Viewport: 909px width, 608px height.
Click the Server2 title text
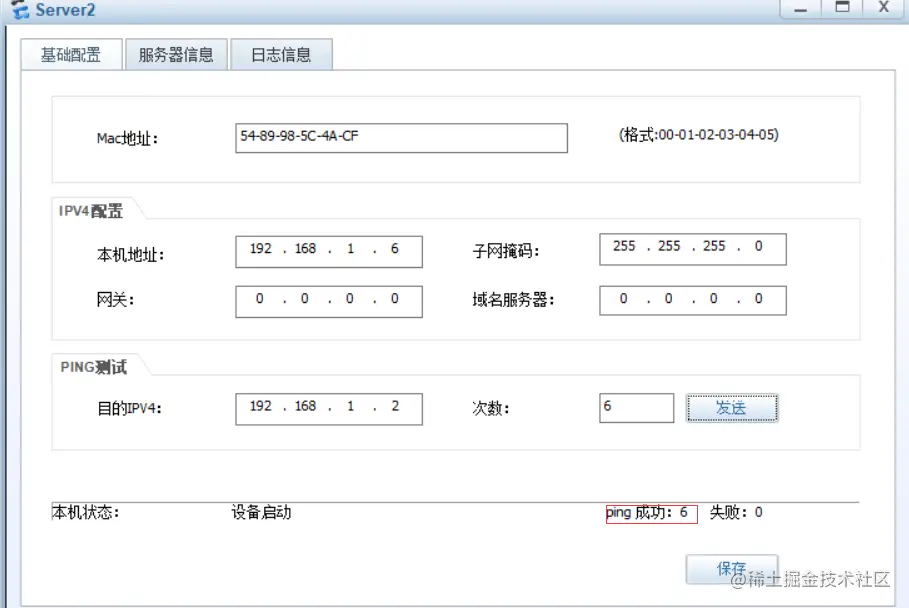tap(66, 10)
